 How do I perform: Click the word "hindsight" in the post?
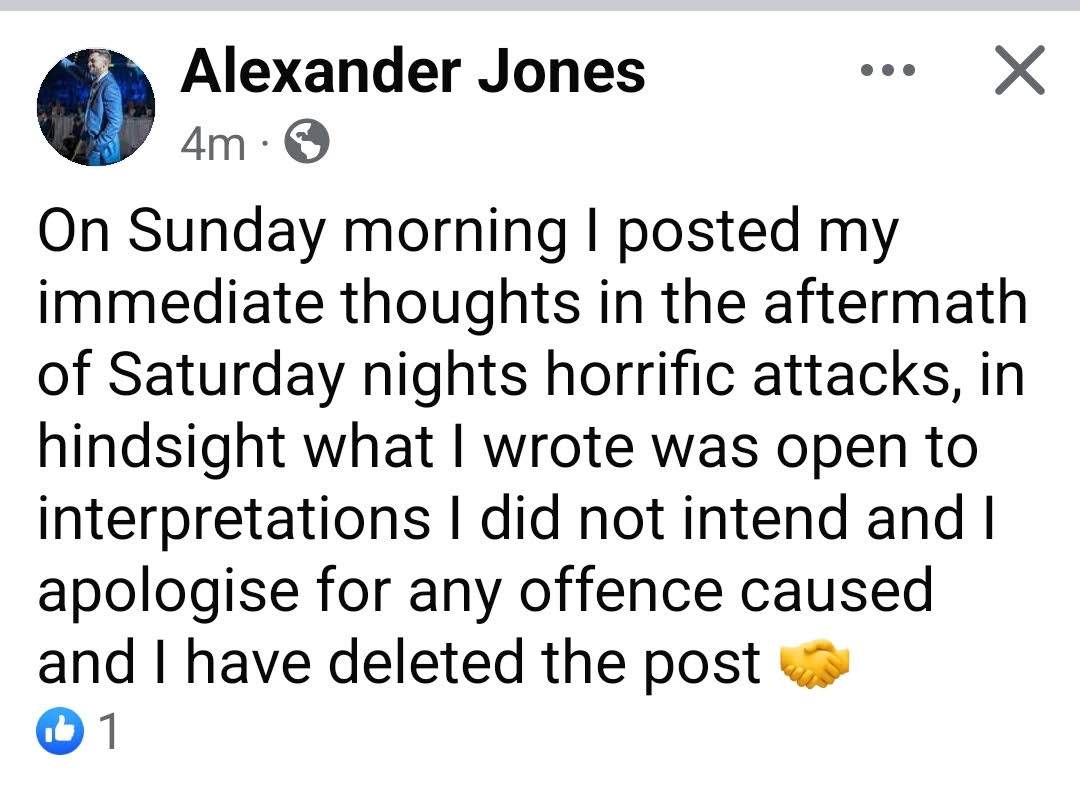pyautogui.click(x=161, y=449)
